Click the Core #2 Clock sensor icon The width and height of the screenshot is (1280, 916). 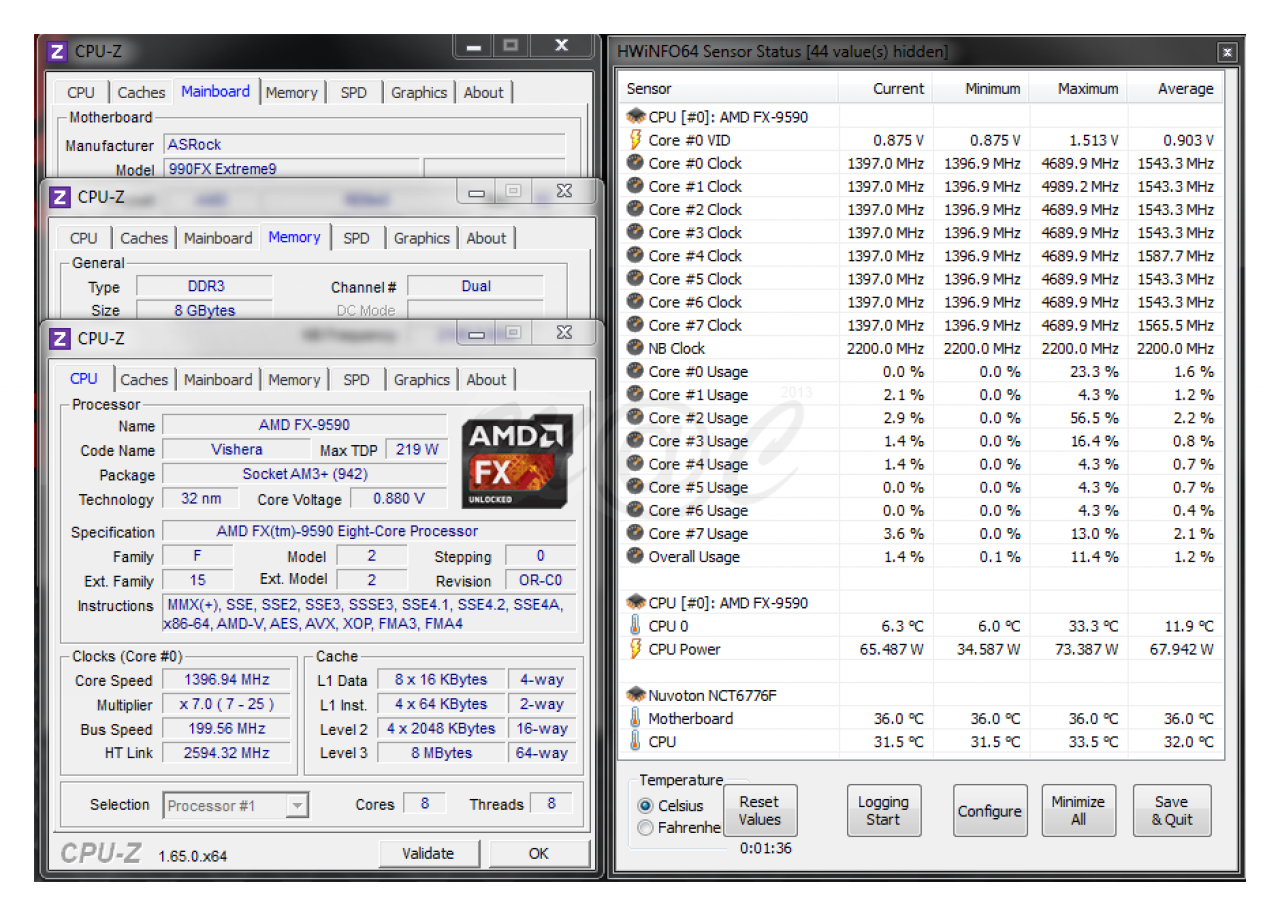[x=635, y=209]
